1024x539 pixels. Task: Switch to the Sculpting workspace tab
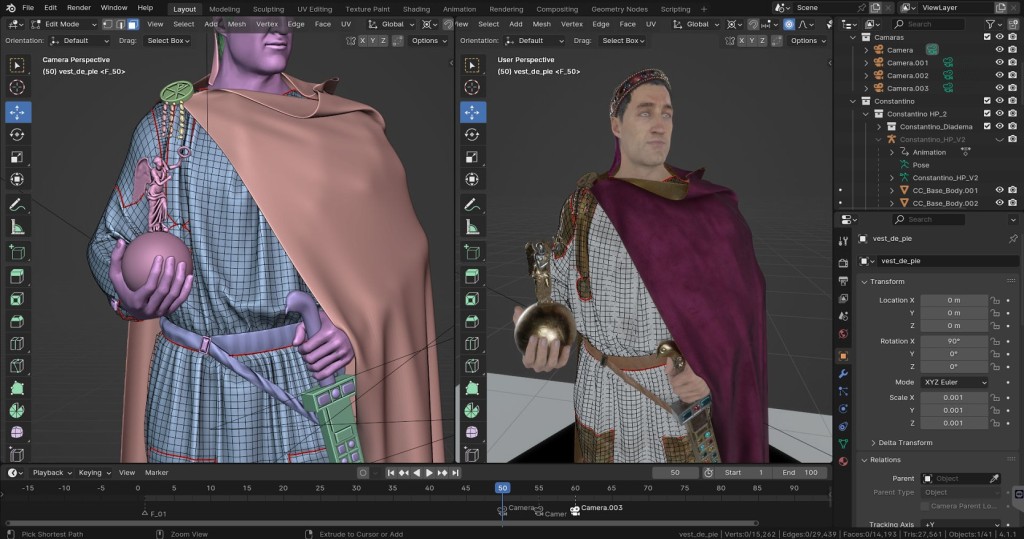pyautogui.click(x=267, y=8)
